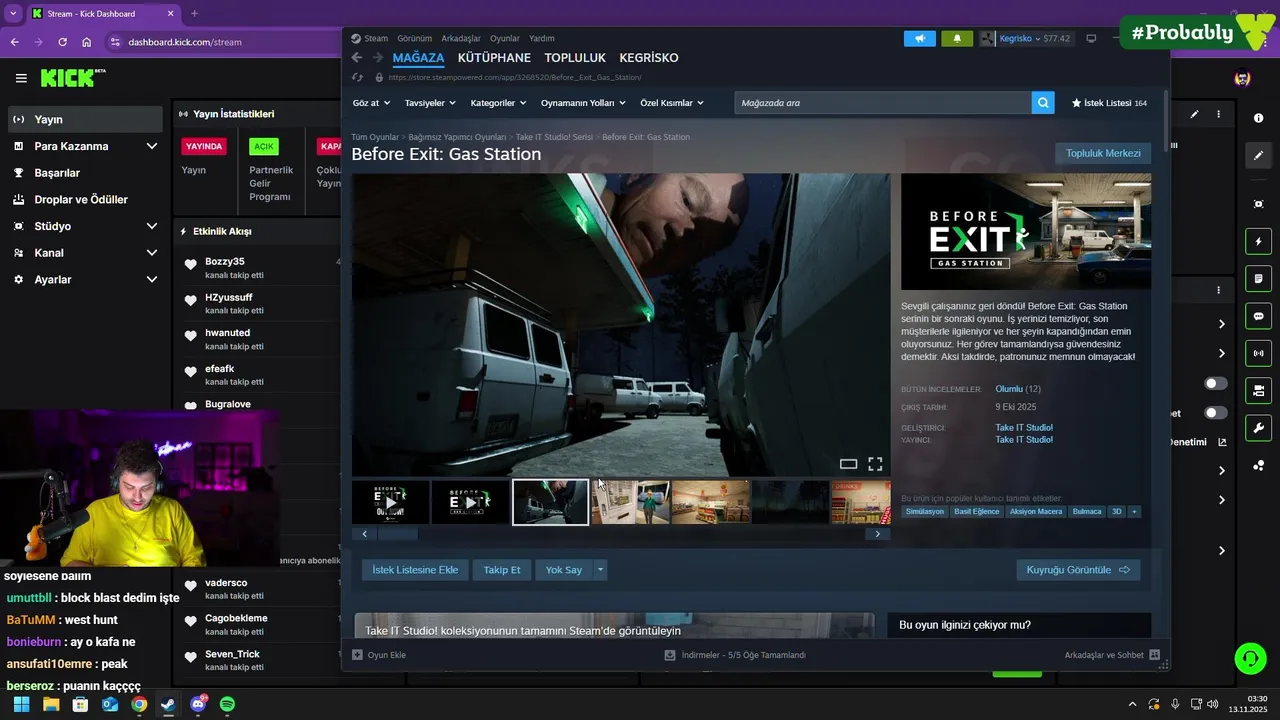
Task: Enter fullscreen on the Steam screenshot viewer
Action: 875,464
